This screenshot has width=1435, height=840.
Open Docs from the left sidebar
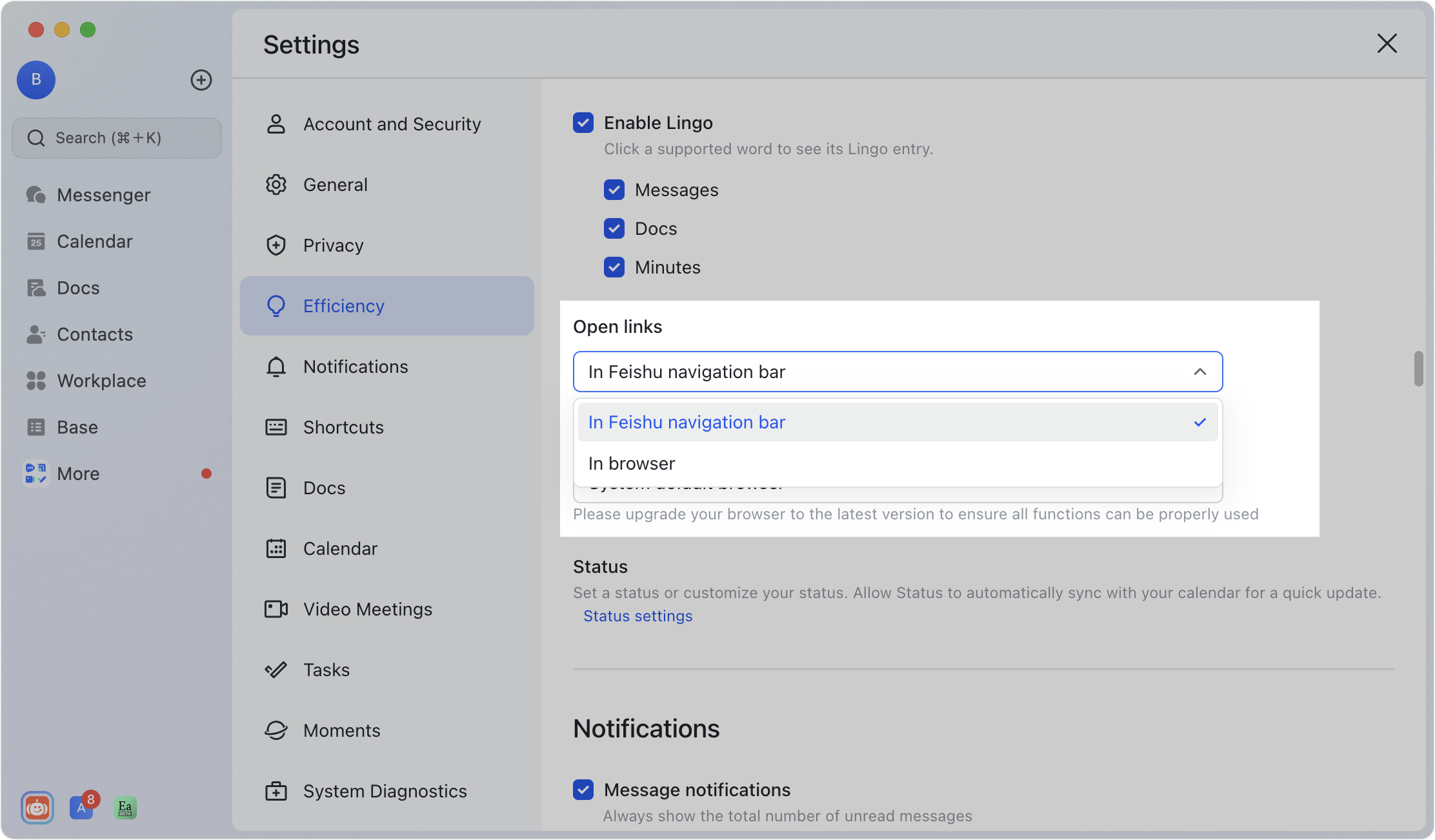point(77,287)
